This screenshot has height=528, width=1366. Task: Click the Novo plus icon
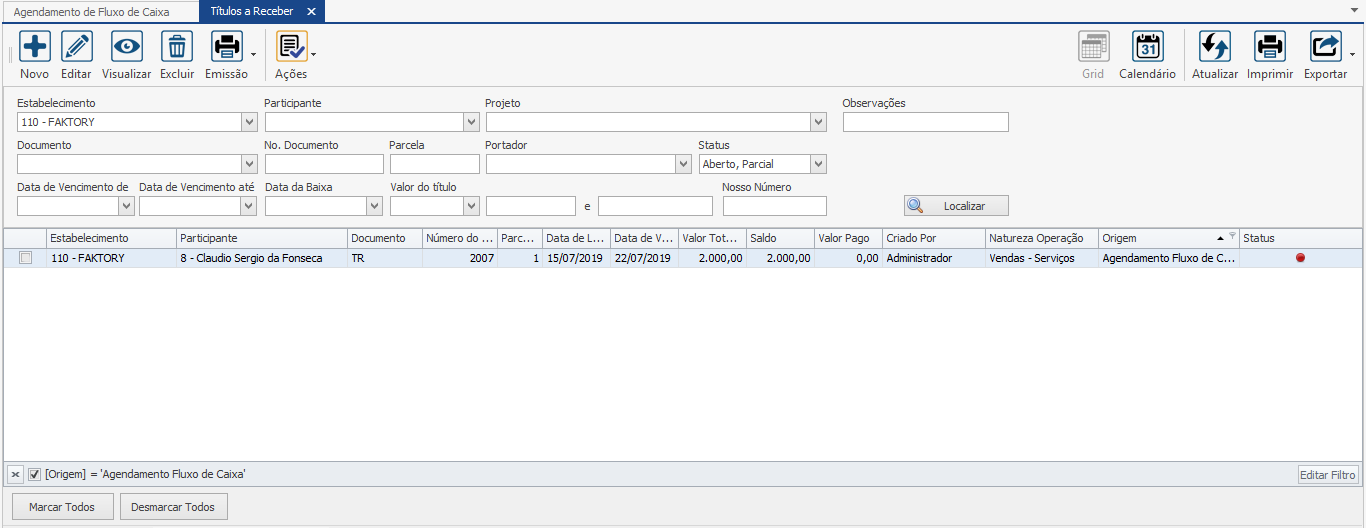click(x=34, y=47)
